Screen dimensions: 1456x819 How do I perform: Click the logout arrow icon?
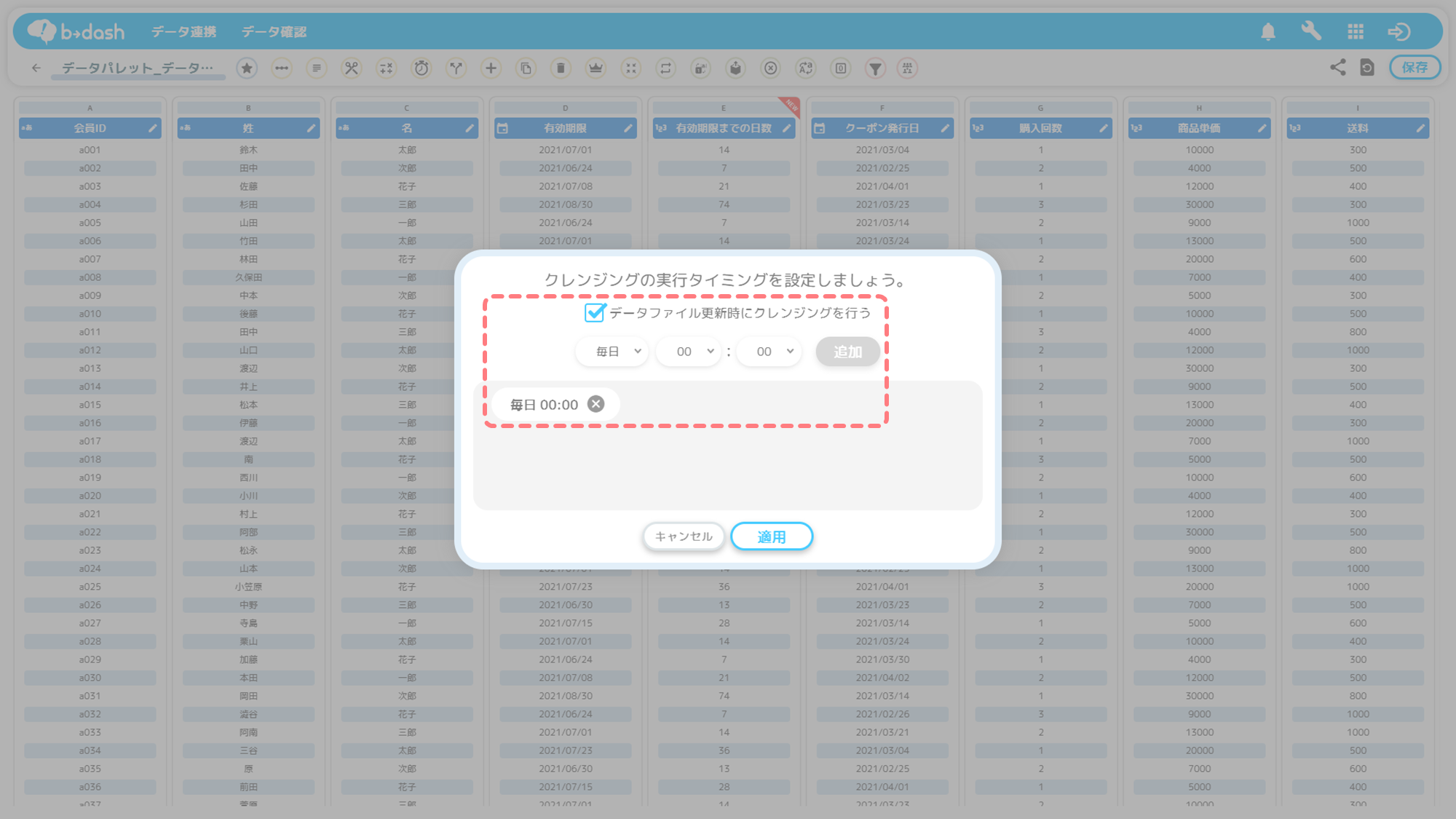[1399, 31]
